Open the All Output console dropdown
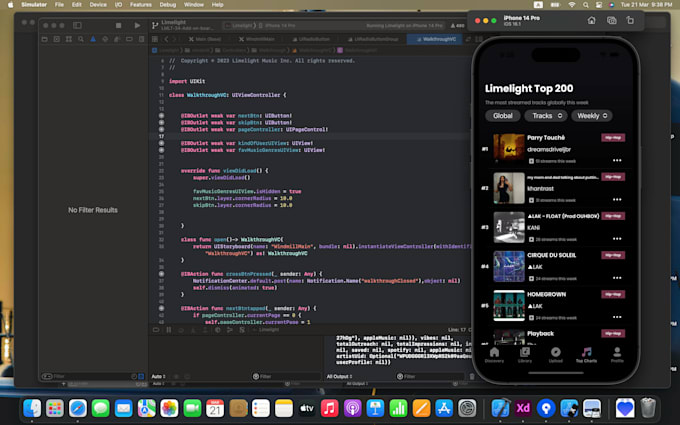Viewport: 680px width, 425px height. (340, 376)
